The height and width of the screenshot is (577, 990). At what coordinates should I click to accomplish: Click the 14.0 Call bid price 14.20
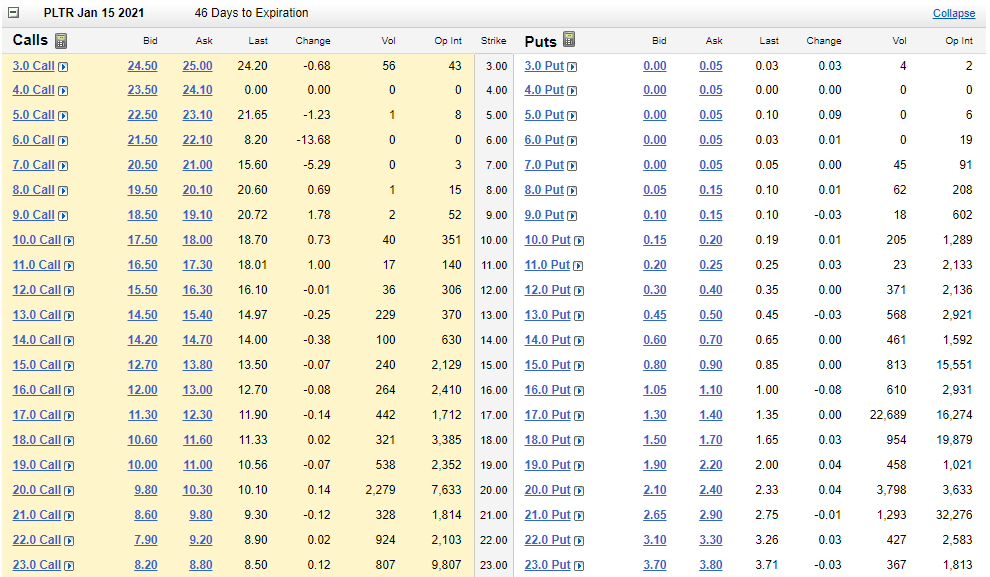pos(143,340)
